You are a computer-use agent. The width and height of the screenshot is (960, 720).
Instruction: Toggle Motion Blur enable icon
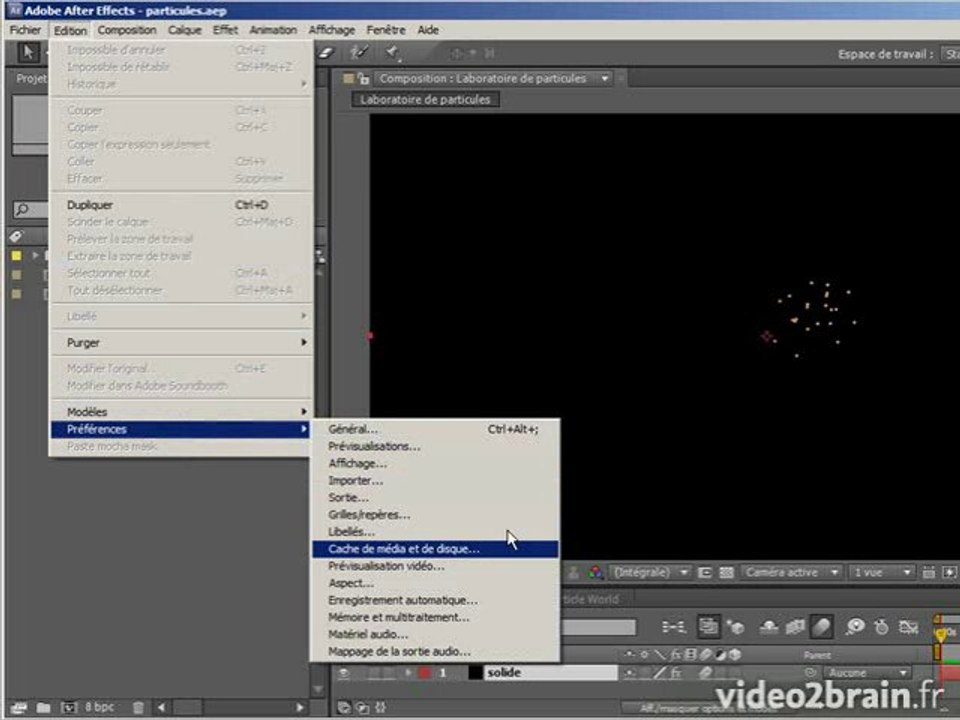click(x=821, y=626)
